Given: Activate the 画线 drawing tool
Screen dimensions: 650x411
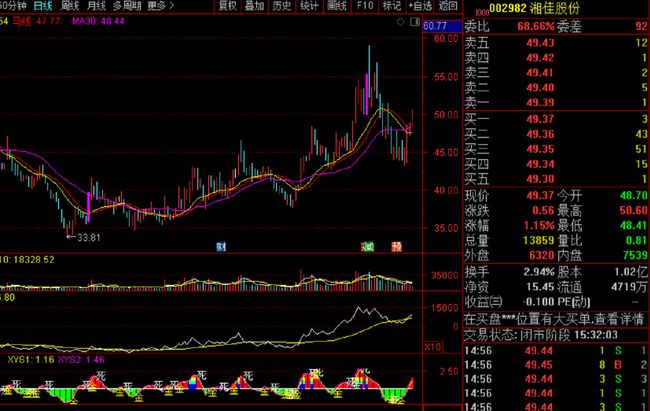Looking at the screenshot, I should point(337,5).
